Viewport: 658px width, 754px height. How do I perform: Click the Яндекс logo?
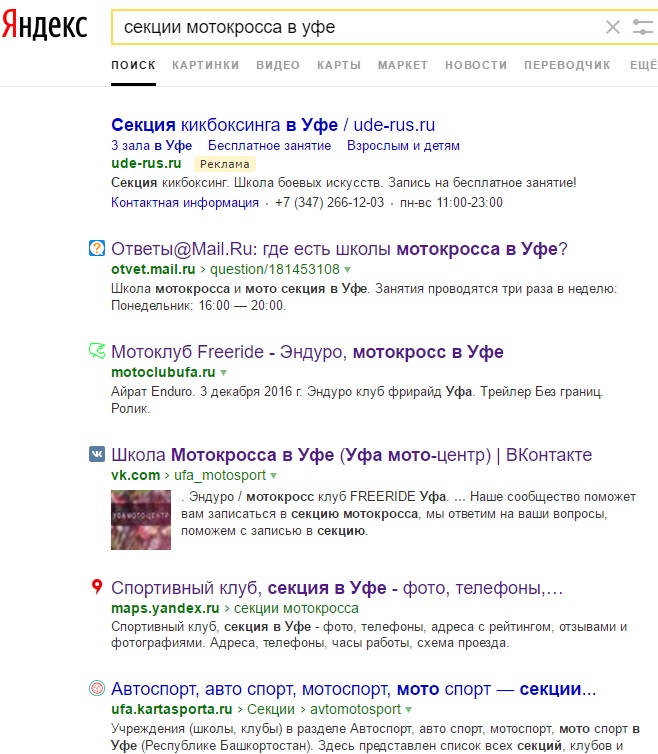[x=44, y=25]
